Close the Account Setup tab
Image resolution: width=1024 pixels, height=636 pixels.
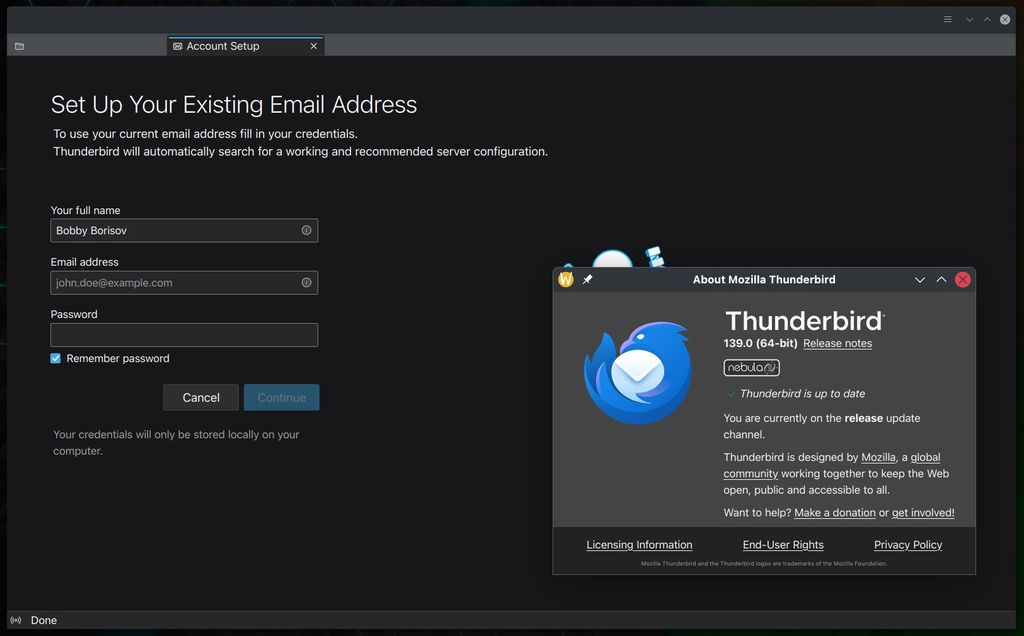coord(313,45)
